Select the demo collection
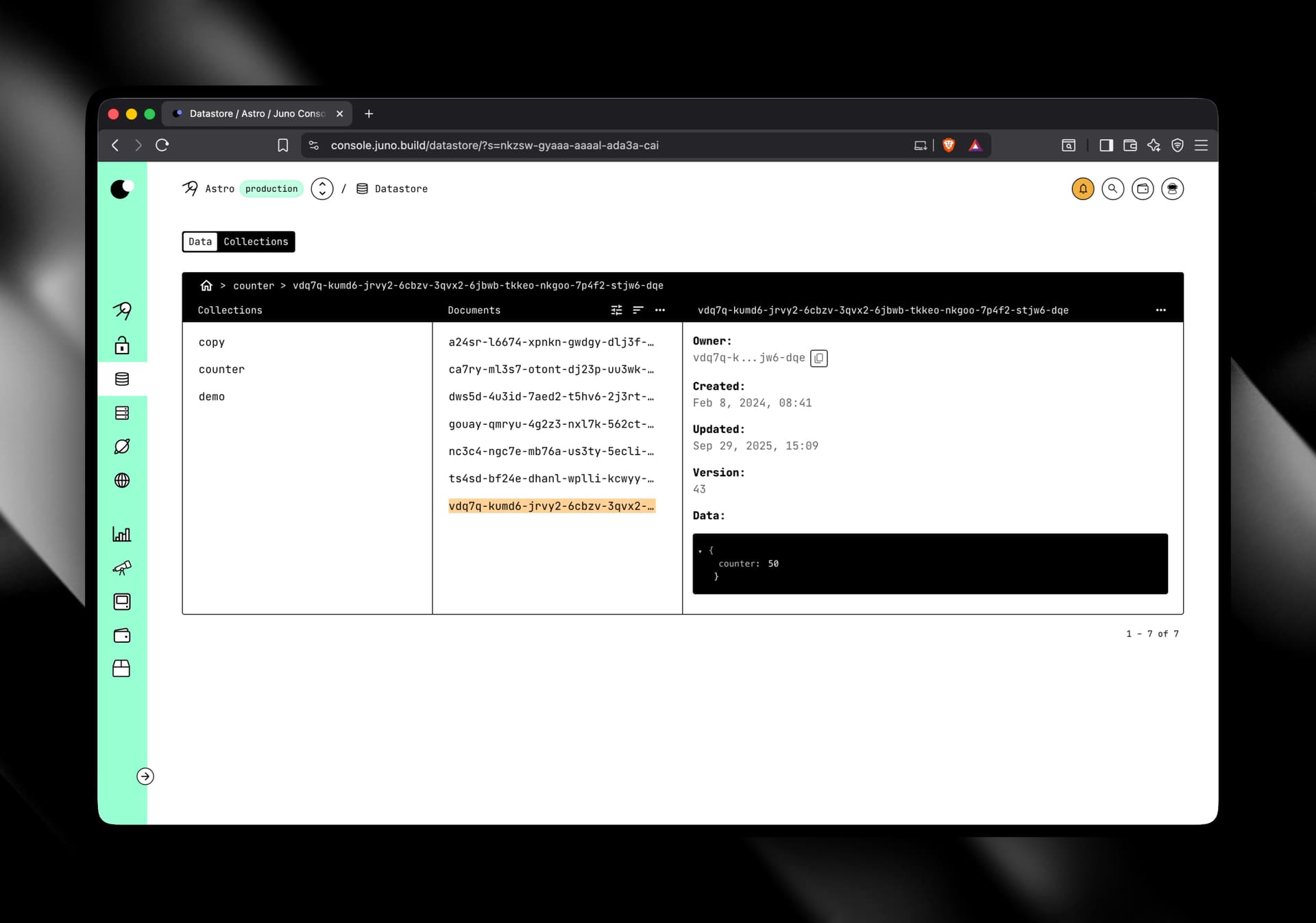 (x=212, y=397)
